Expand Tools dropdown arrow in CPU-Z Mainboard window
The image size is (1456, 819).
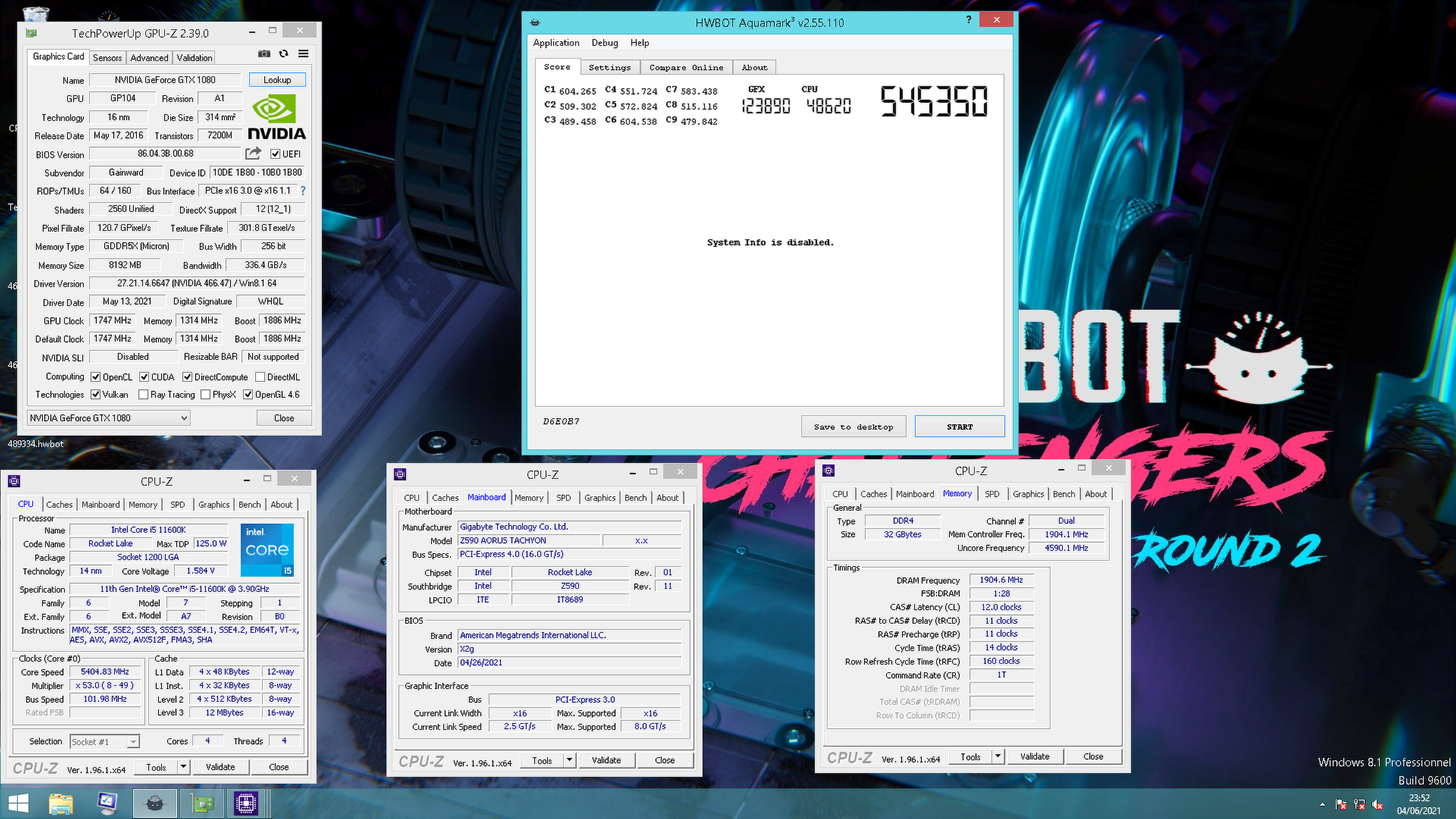pos(569,760)
